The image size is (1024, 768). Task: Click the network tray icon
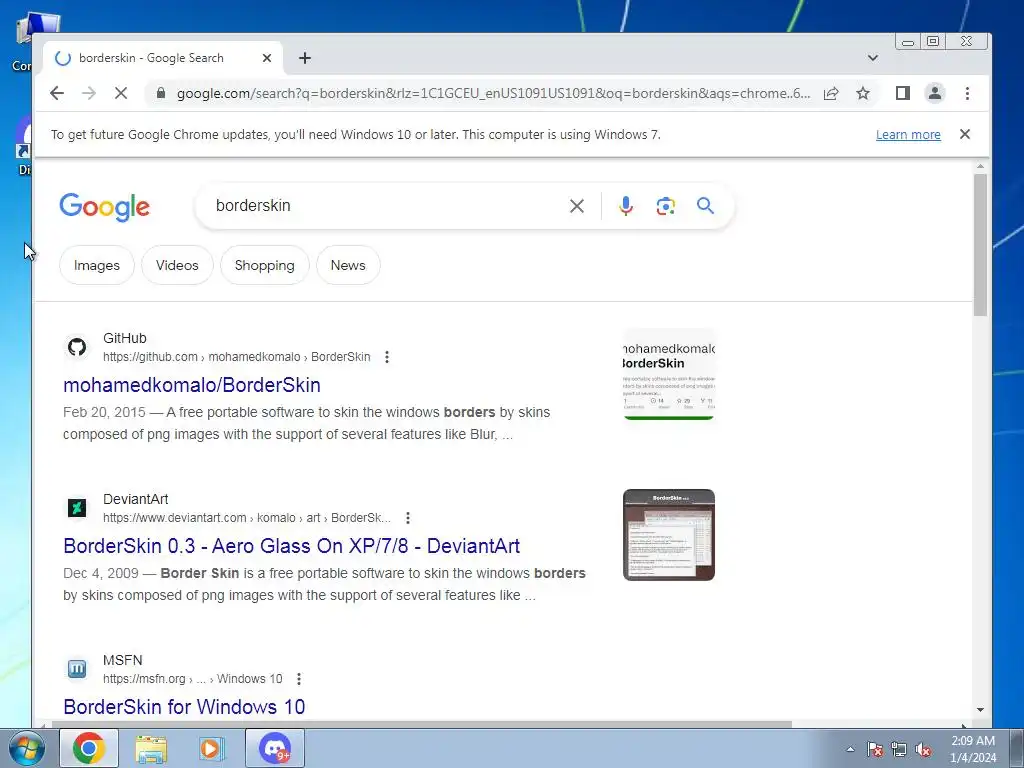(x=899, y=749)
